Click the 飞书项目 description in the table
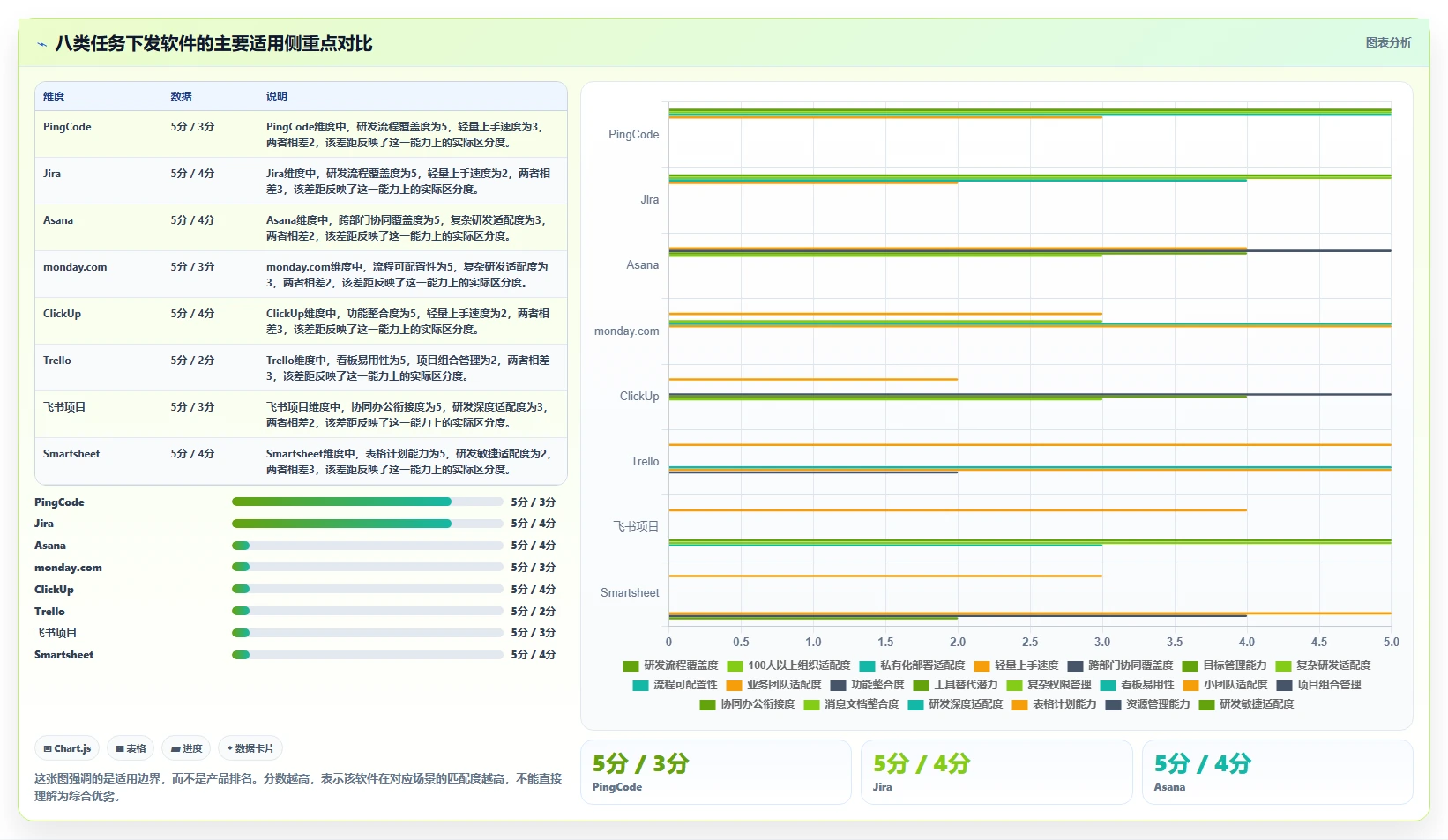Viewport: 1448px width, 840px height. [x=408, y=415]
